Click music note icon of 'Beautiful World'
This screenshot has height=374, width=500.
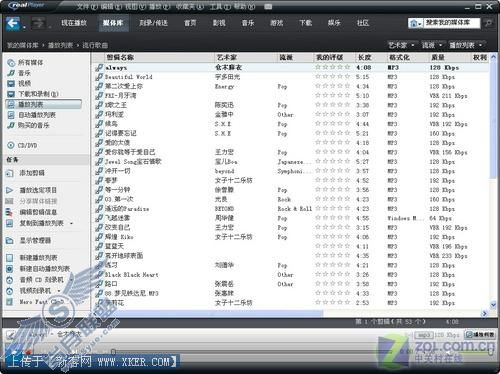[99, 77]
